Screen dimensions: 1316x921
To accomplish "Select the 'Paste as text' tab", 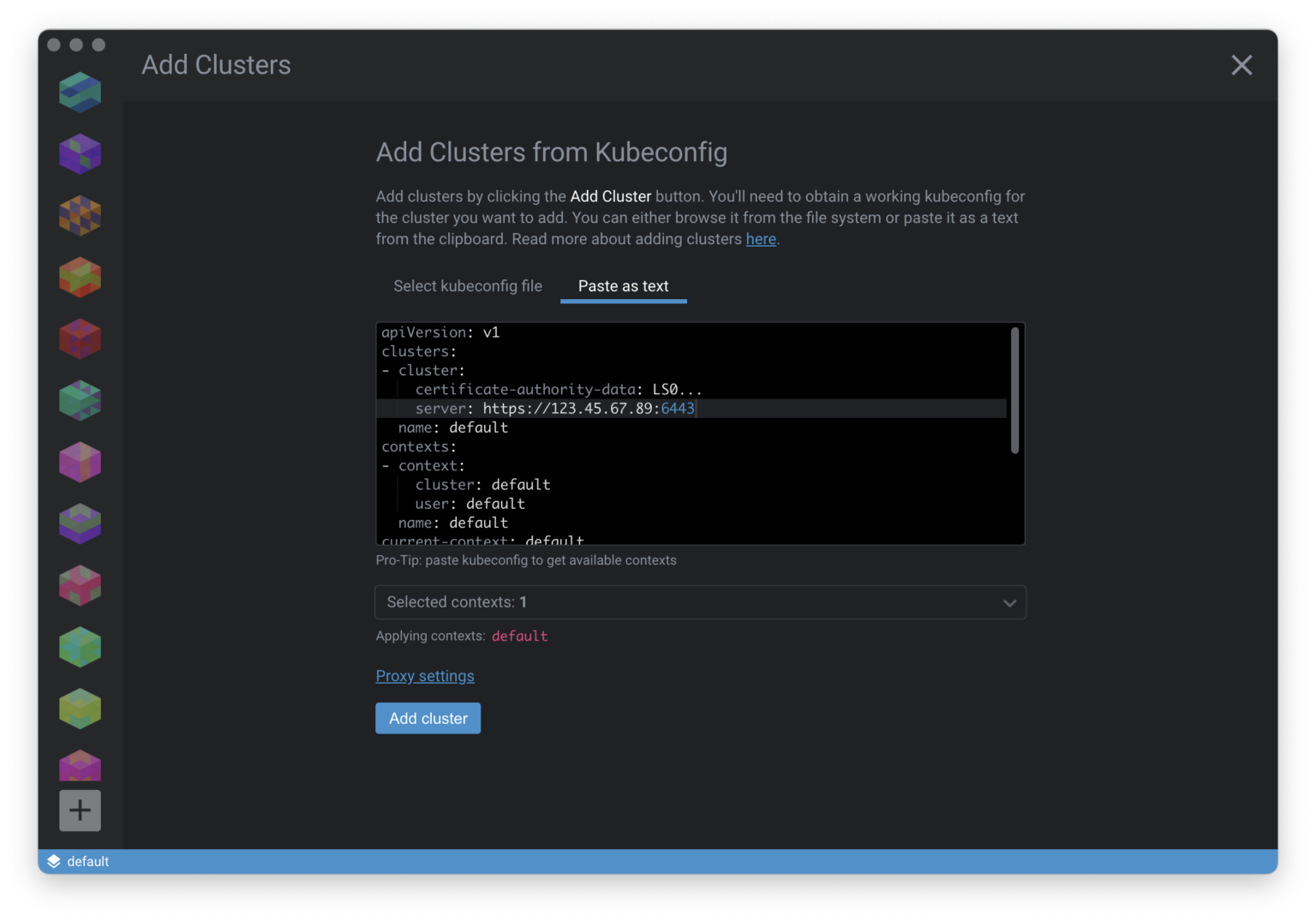I will point(623,286).
